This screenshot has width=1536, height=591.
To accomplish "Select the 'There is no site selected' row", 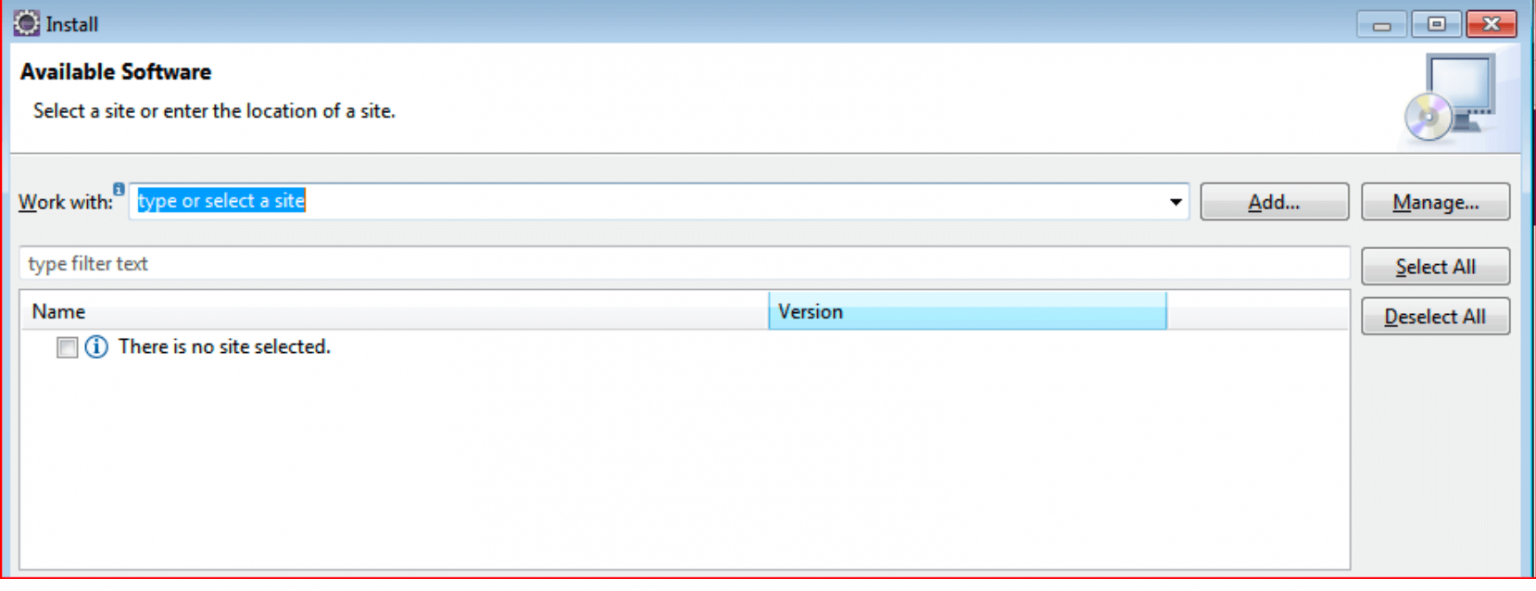I will pyautogui.click(x=224, y=347).
